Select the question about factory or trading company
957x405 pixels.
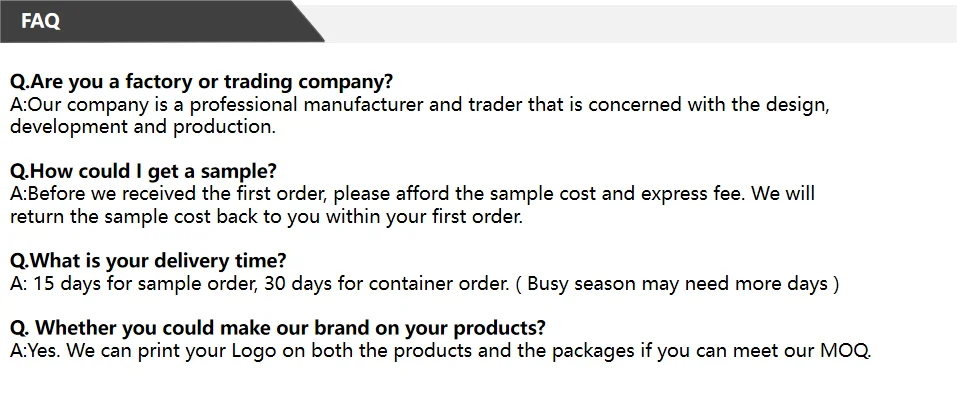coord(201,82)
